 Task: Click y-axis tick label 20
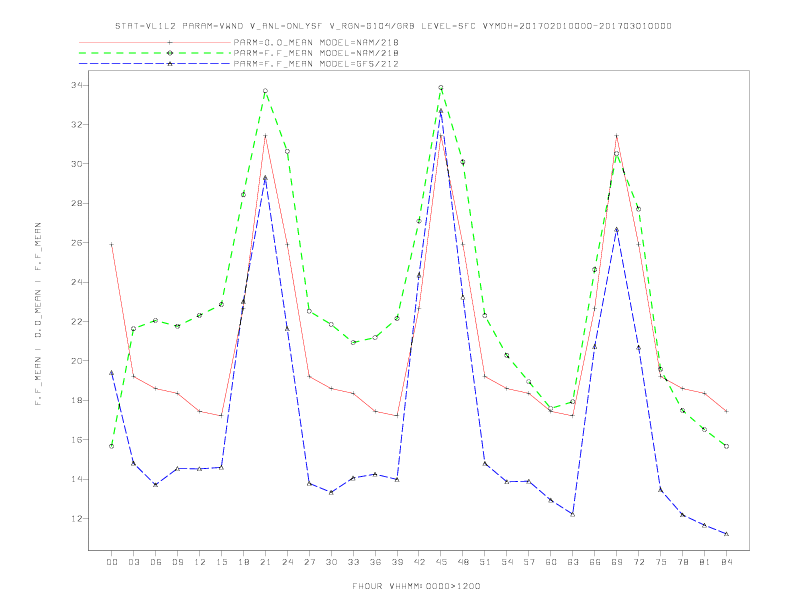pyautogui.click(x=77, y=361)
